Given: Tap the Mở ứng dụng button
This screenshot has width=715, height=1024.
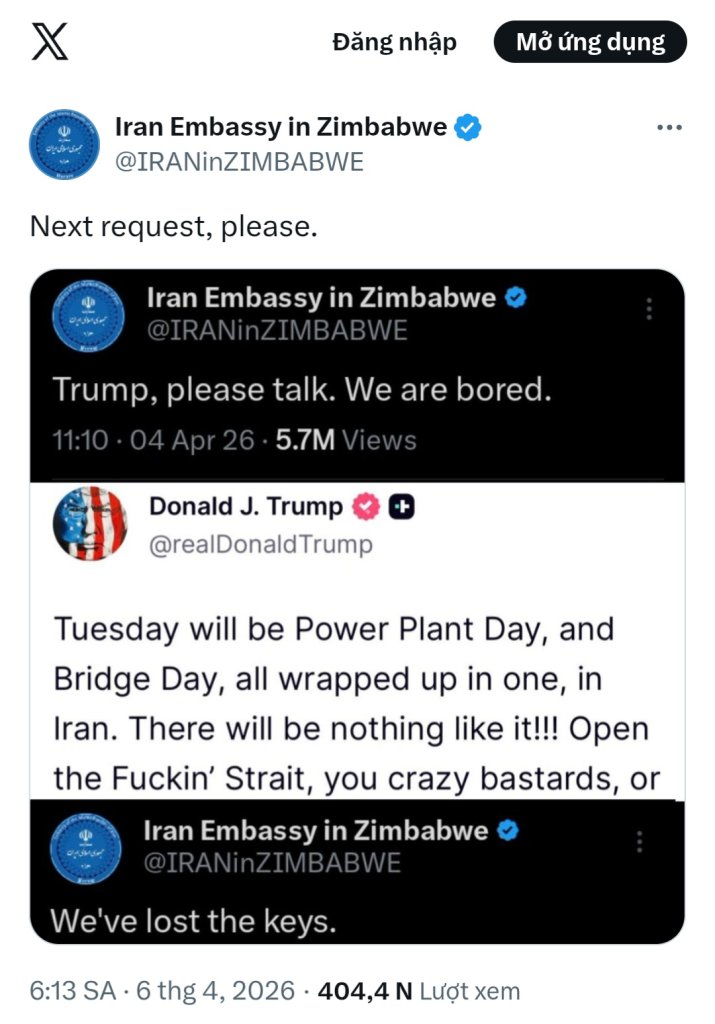Looking at the screenshot, I should tap(590, 42).
